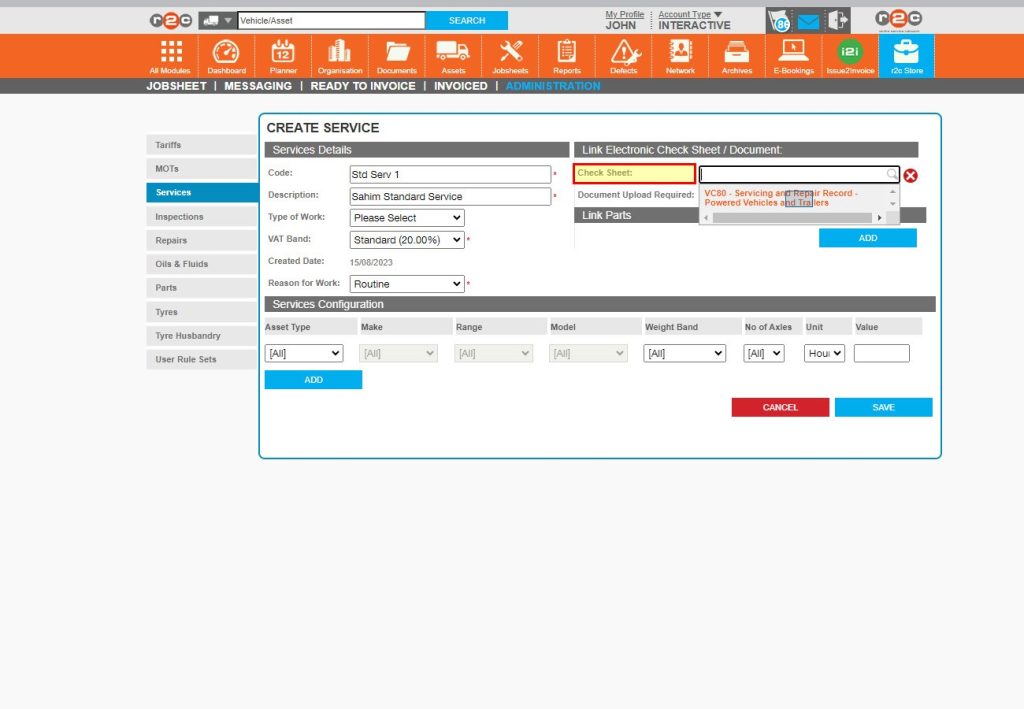1024x709 pixels.
Task: Click the red CANCEL button
Action: [780, 407]
